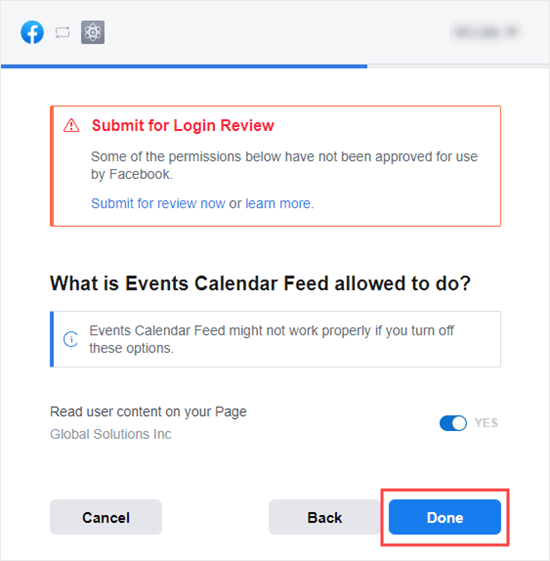Select the Global Solutions Inc page name
The height and width of the screenshot is (561, 550).
pyautogui.click(x=111, y=434)
